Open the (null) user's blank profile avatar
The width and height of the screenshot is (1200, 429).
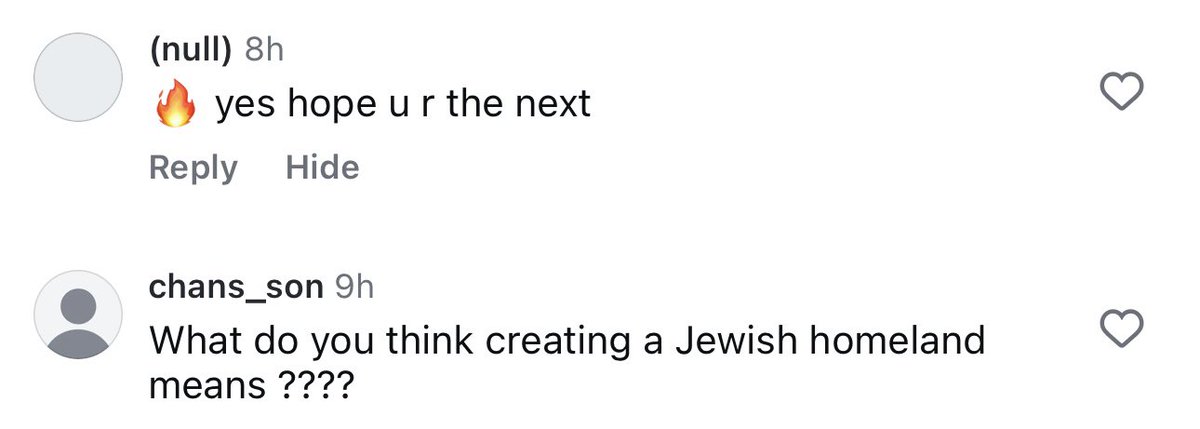(78, 77)
